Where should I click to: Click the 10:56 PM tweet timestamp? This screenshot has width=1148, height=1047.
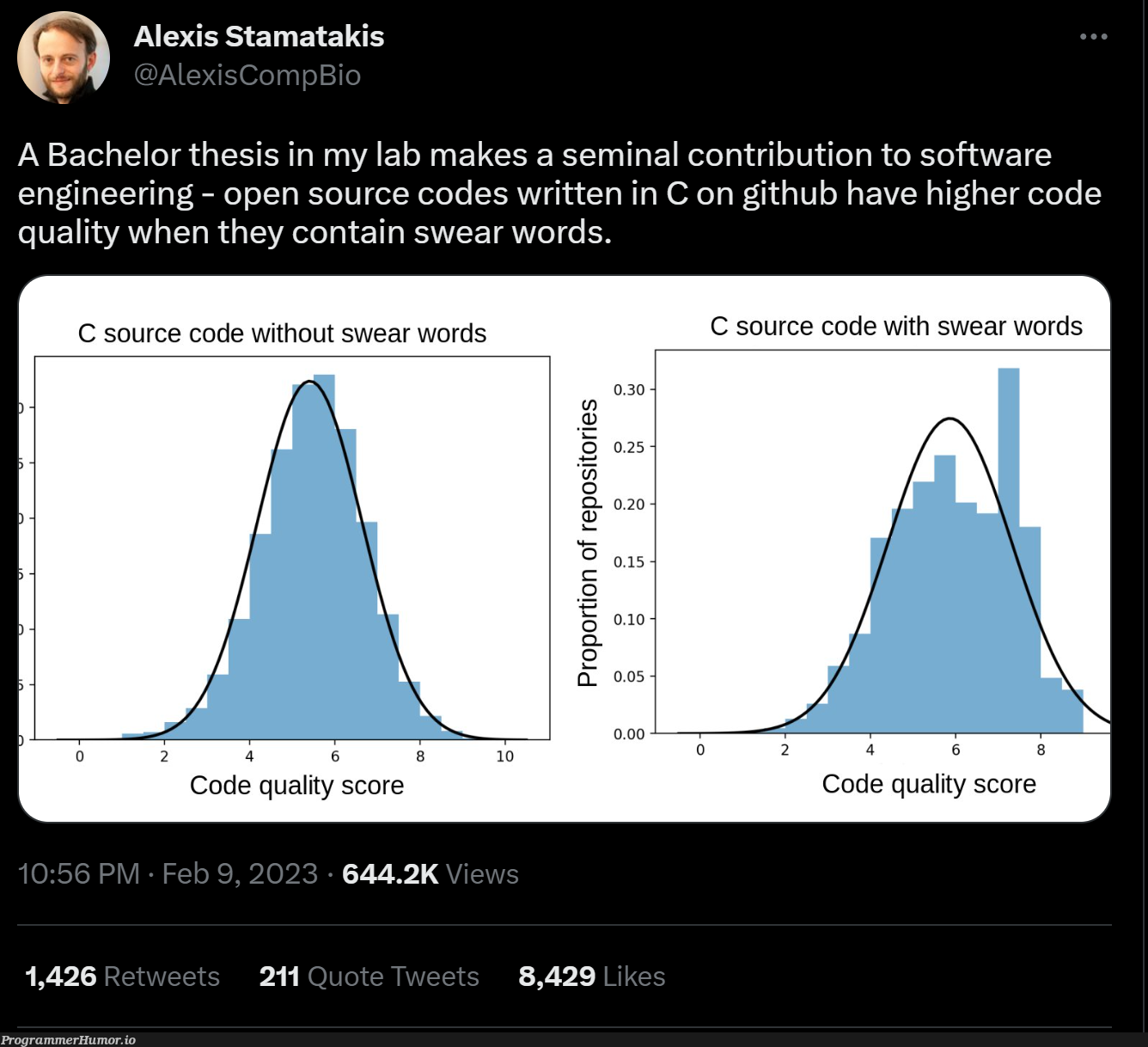pos(79,874)
